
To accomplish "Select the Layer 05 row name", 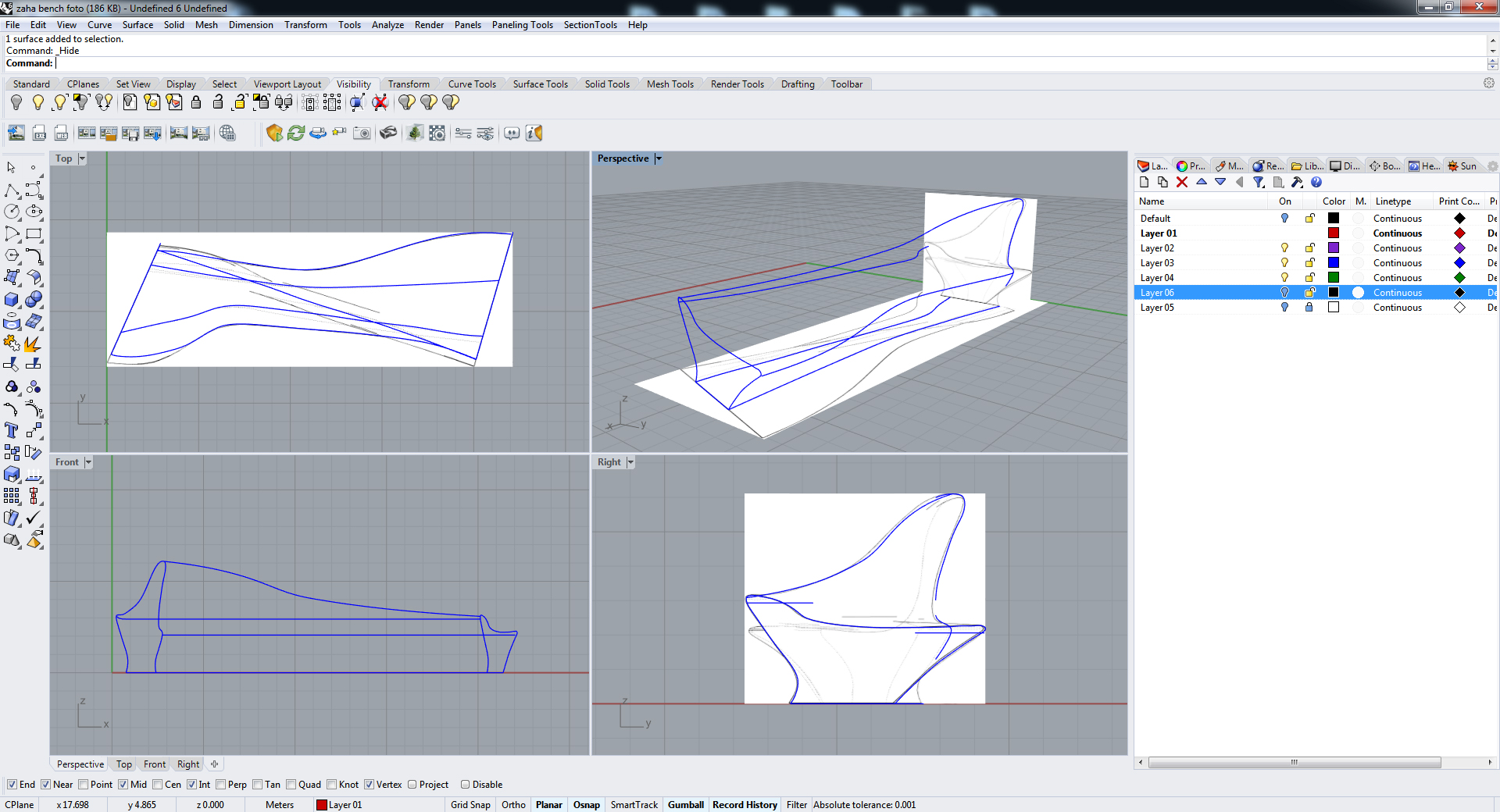I will pyautogui.click(x=1157, y=308).
